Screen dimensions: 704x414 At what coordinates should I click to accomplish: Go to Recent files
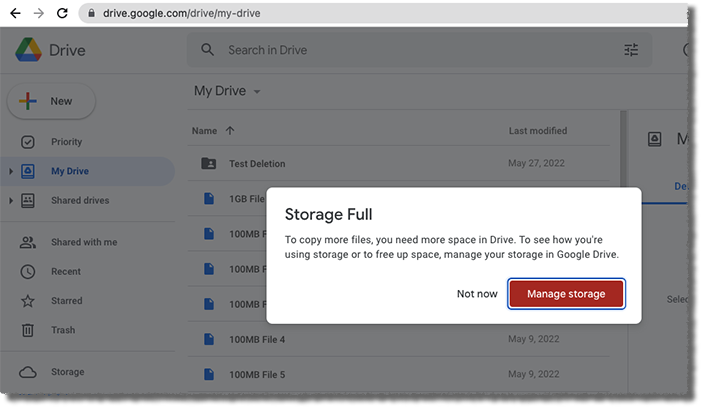[66, 271]
